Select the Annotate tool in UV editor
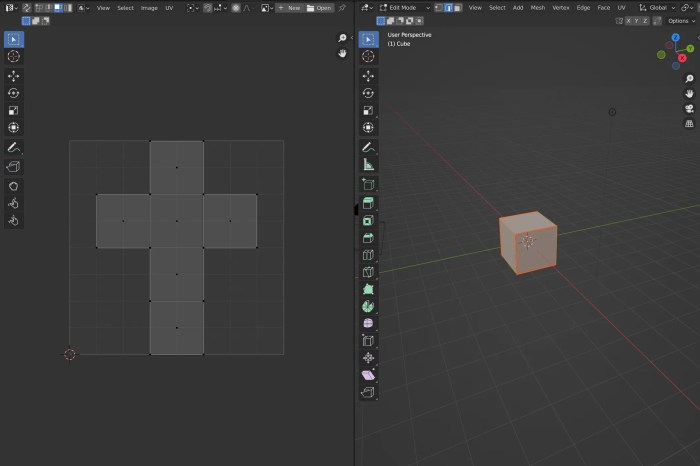This screenshot has height=466, width=700. [13, 147]
